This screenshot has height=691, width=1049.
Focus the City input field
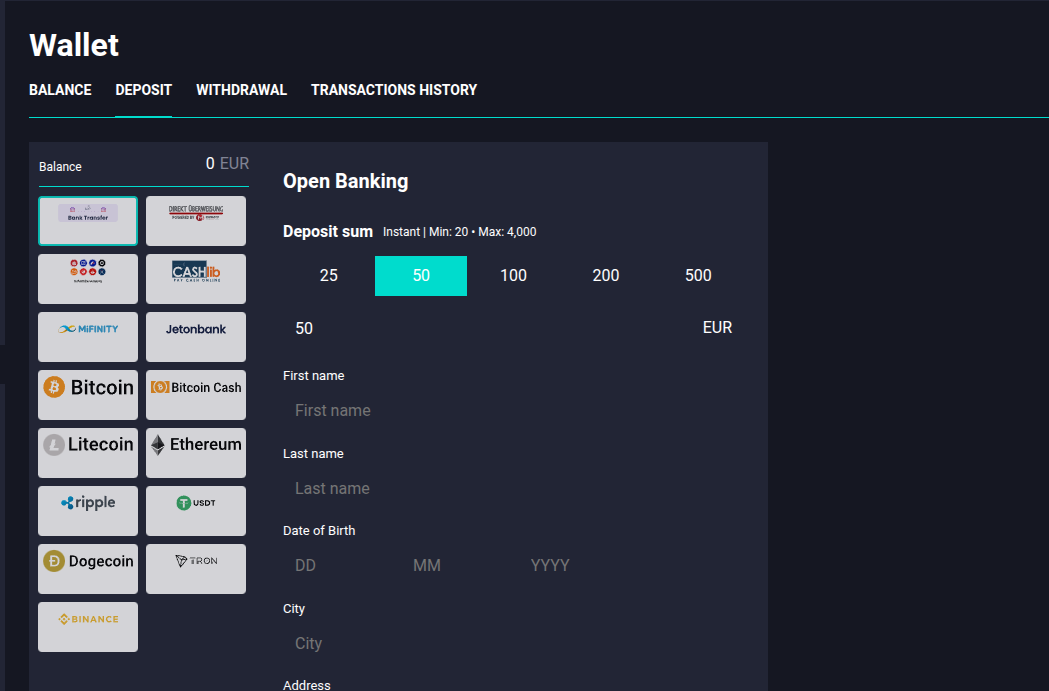[510, 643]
